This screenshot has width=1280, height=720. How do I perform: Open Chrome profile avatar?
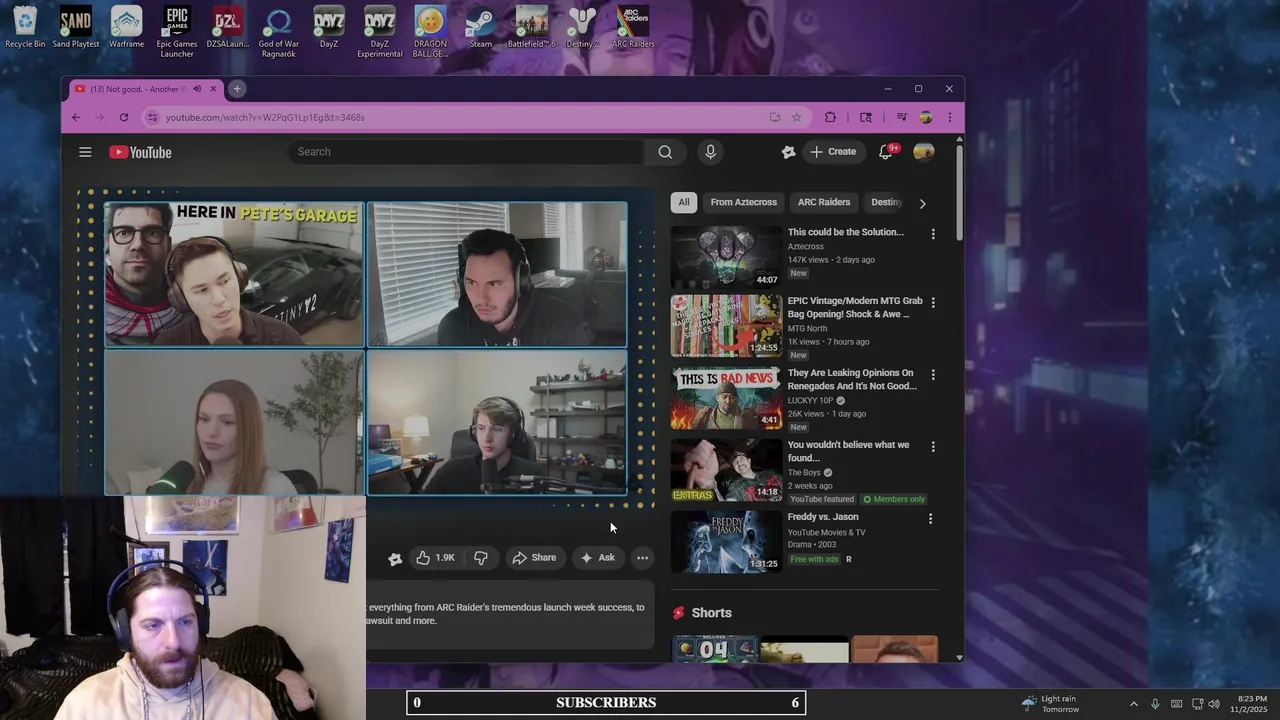click(926, 117)
